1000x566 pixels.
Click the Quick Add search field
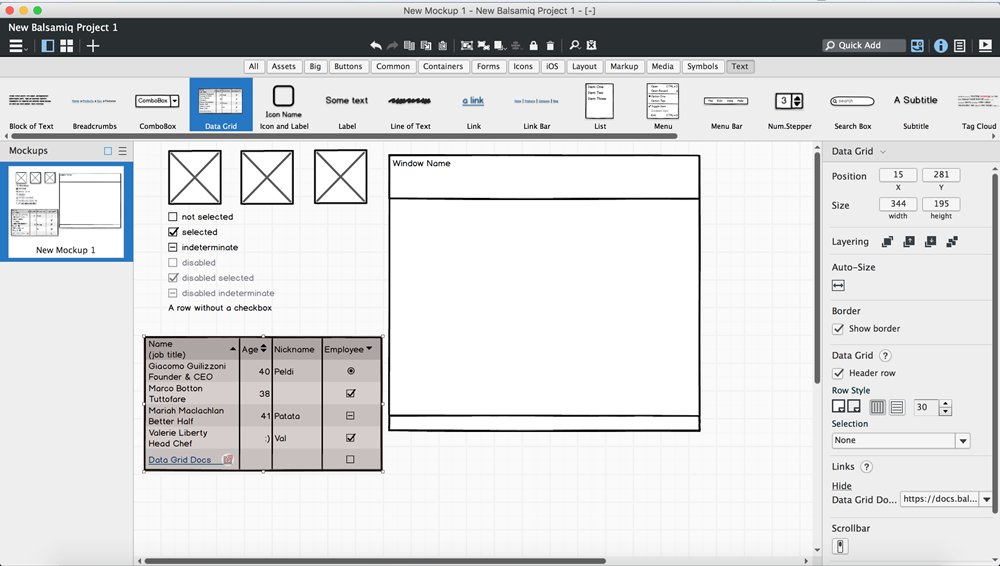[x=863, y=46]
